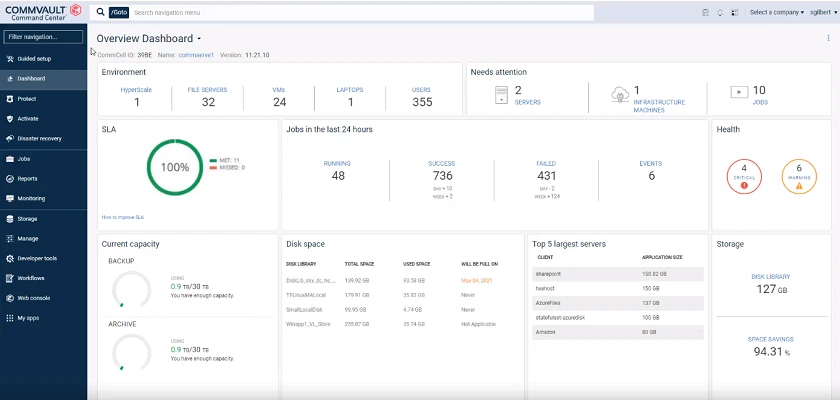This screenshot has width=840, height=400.
Task: Click the search magnifier icon
Action: [x=100, y=12]
